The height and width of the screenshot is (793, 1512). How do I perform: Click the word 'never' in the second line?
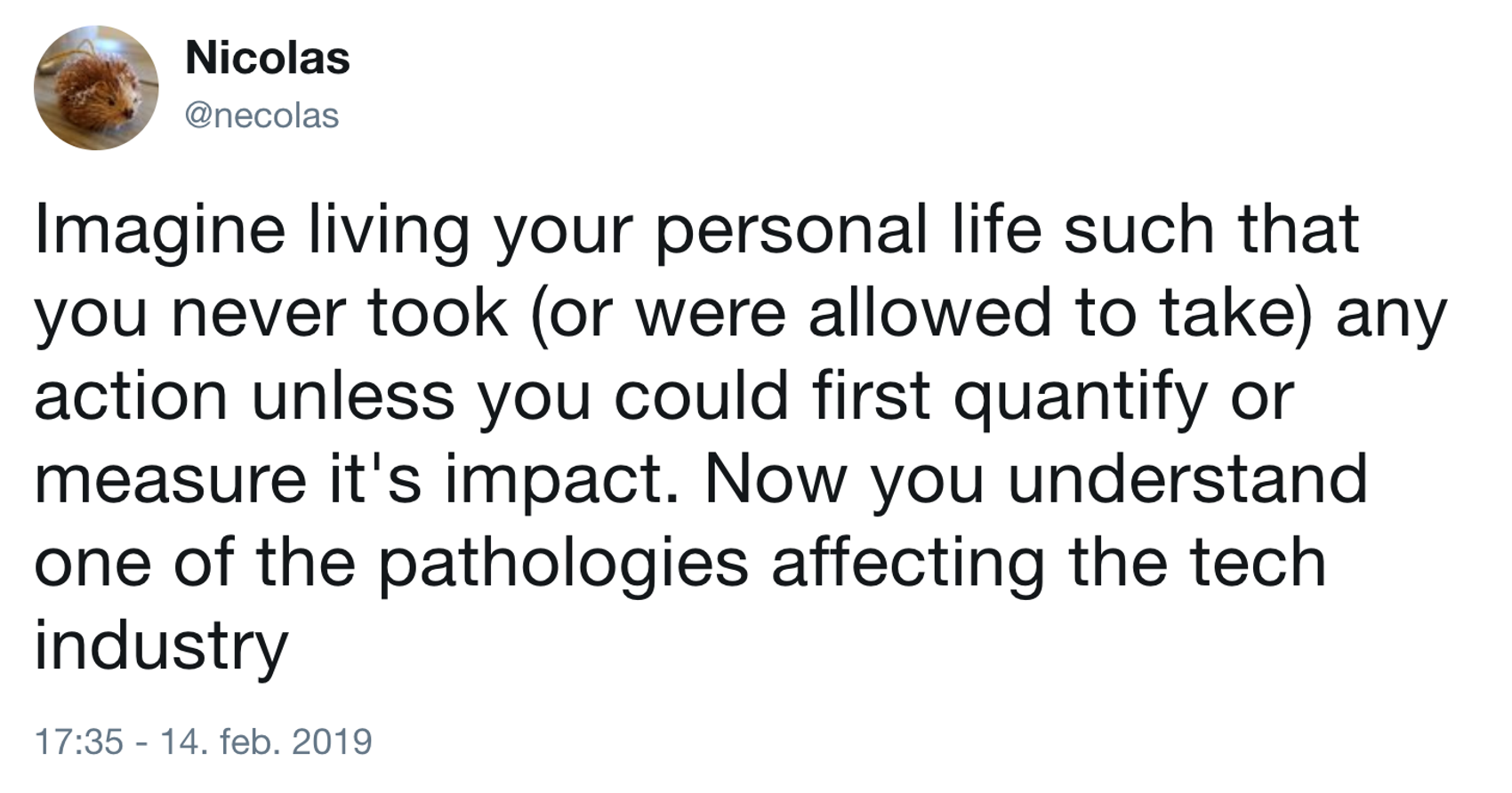pos(257,313)
